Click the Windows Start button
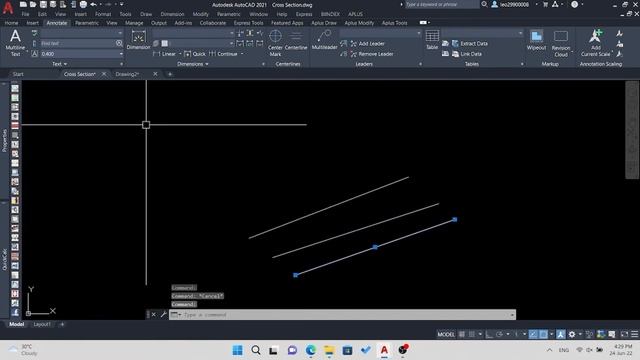The width and height of the screenshot is (640, 360). [x=237, y=350]
